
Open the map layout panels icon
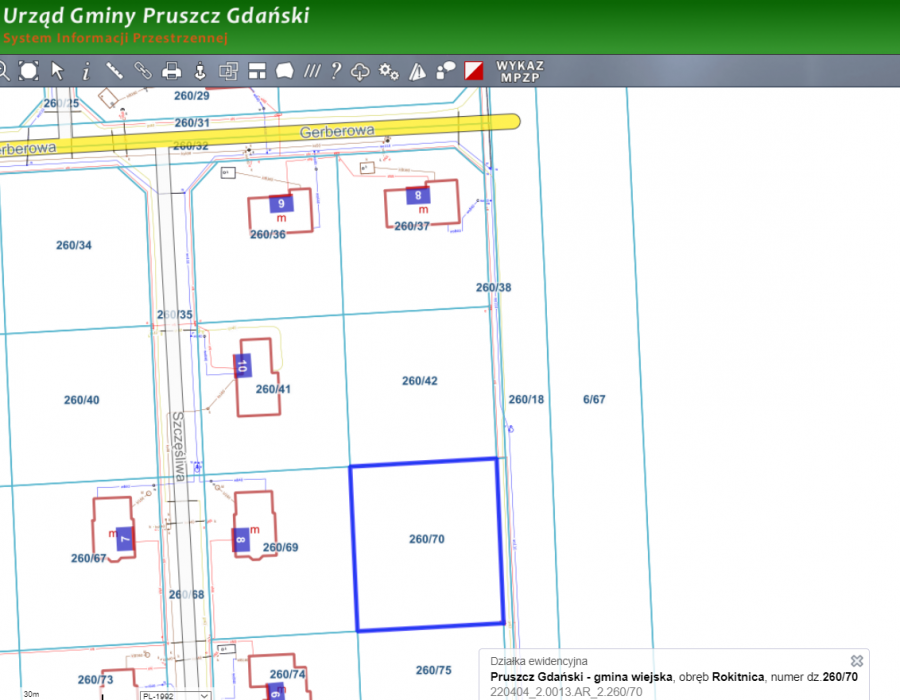click(257, 70)
